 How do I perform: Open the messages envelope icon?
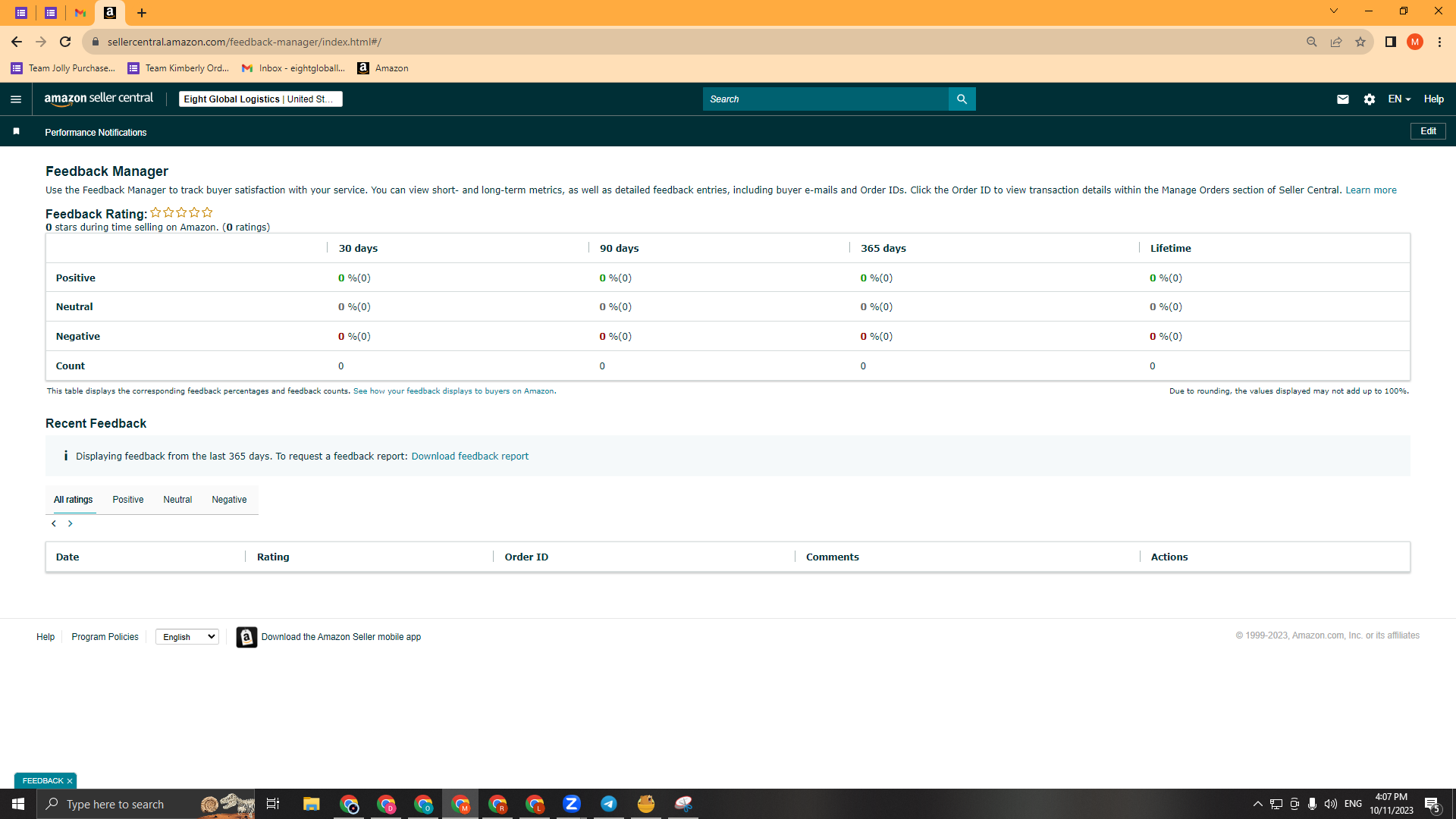click(x=1343, y=99)
